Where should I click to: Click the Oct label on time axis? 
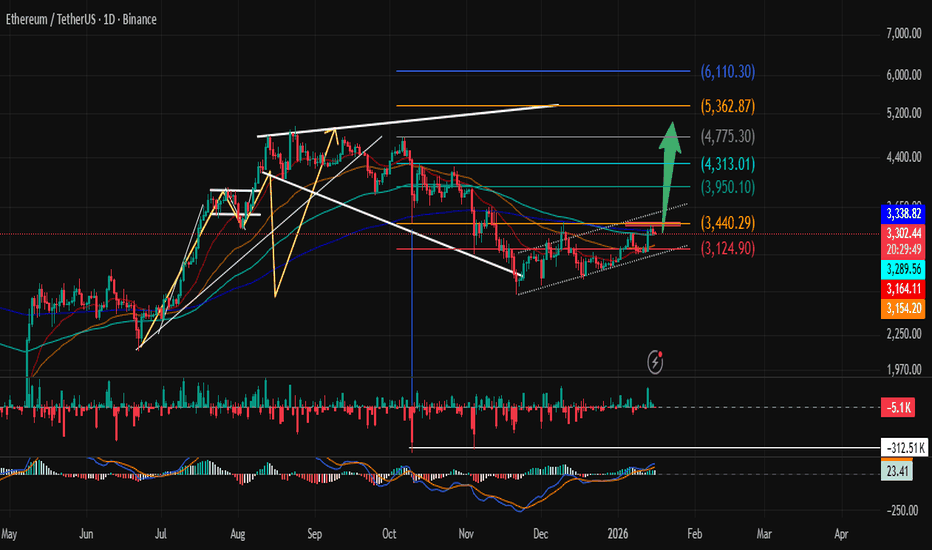[391, 535]
